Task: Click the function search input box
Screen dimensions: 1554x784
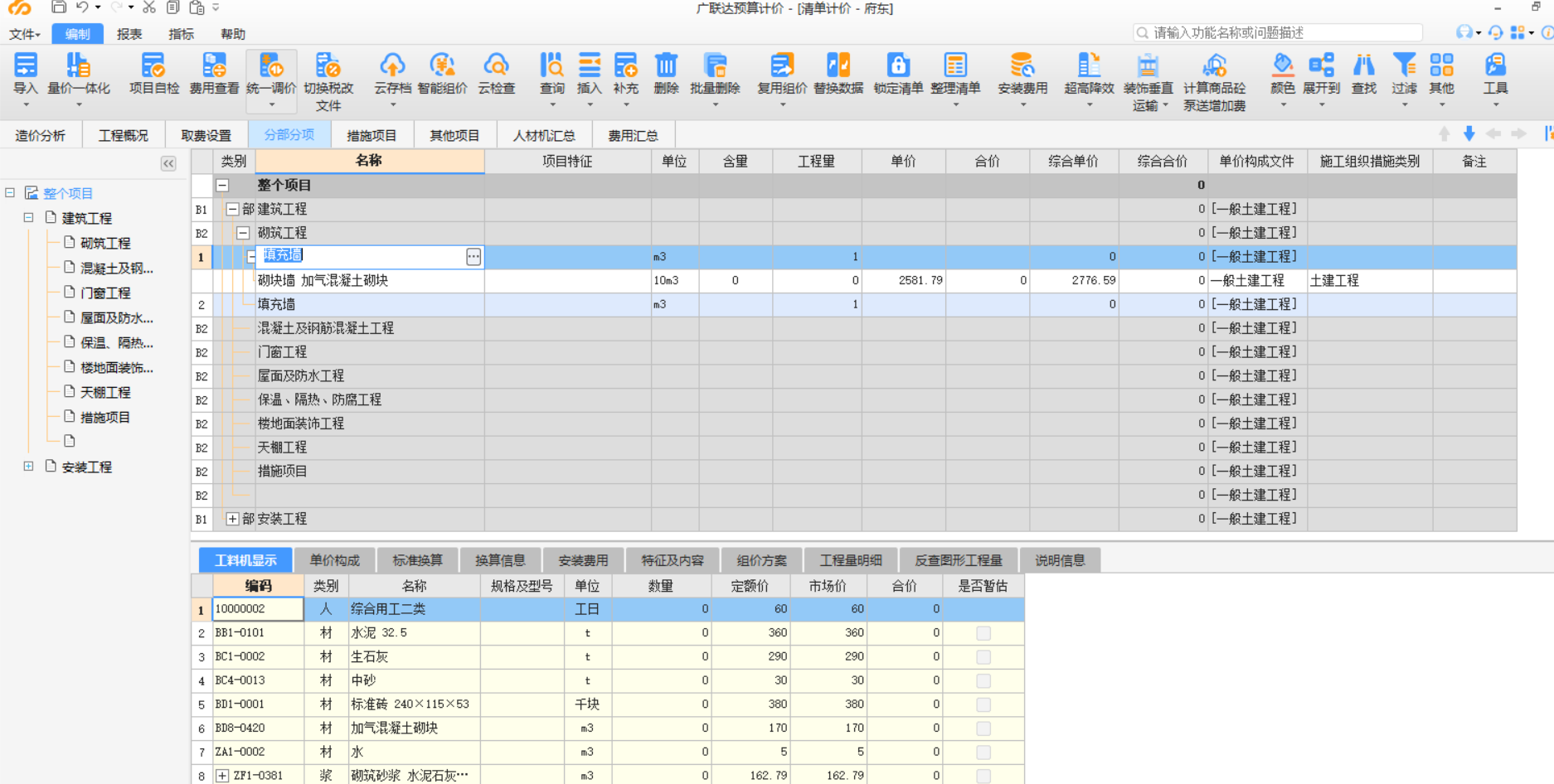Action: (x=1278, y=33)
